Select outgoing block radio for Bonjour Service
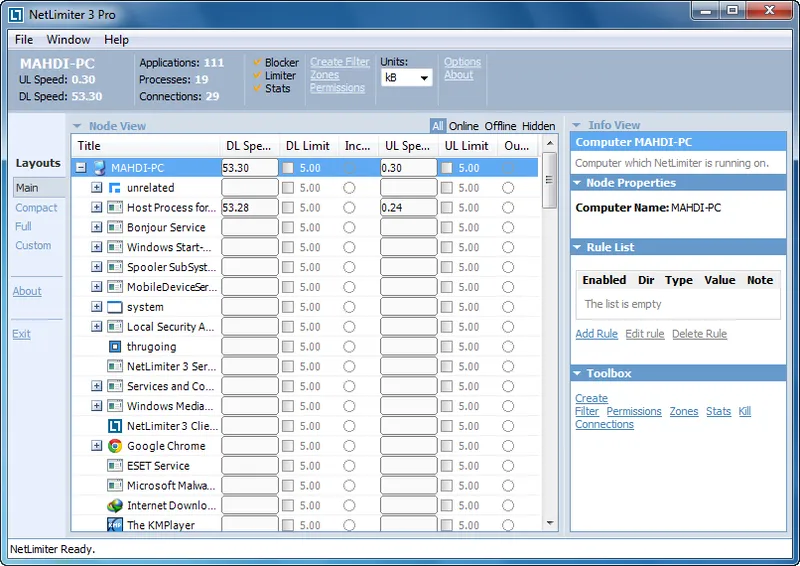 click(x=508, y=227)
